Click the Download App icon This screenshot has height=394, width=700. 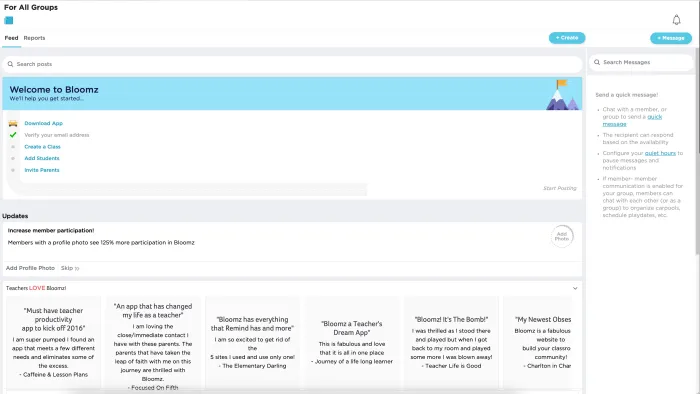13,123
